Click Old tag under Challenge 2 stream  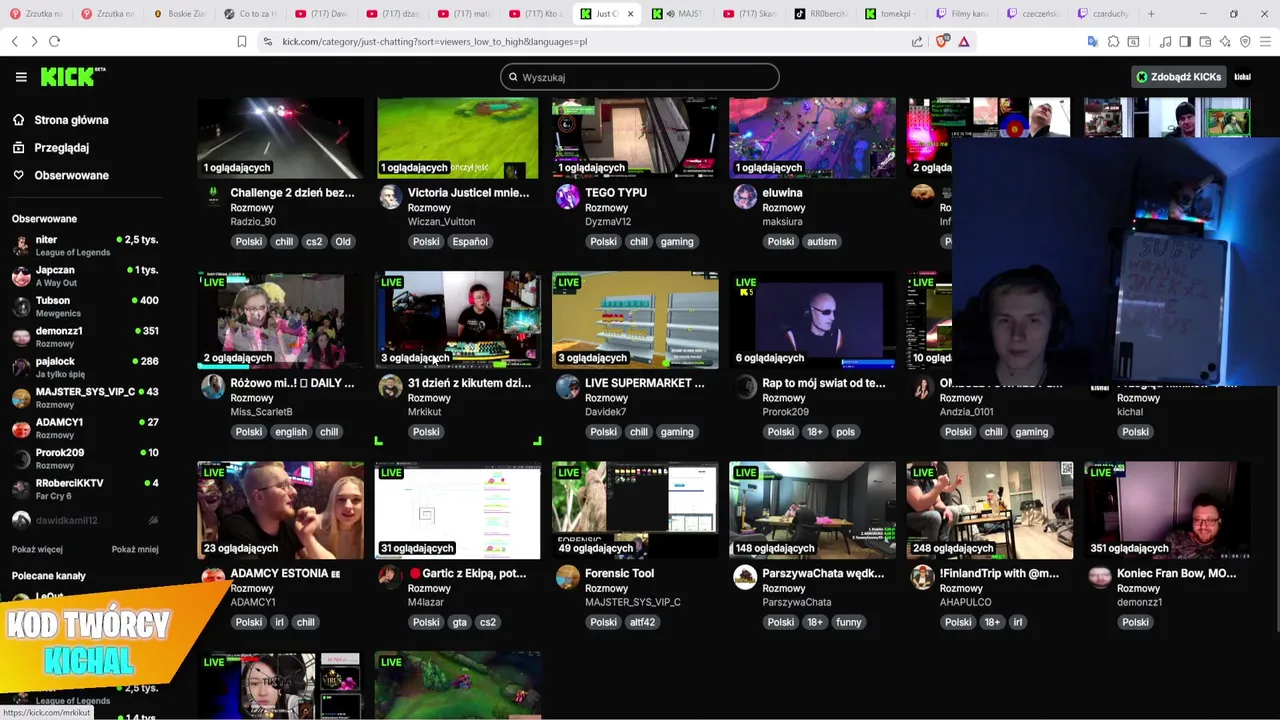click(x=343, y=241)
